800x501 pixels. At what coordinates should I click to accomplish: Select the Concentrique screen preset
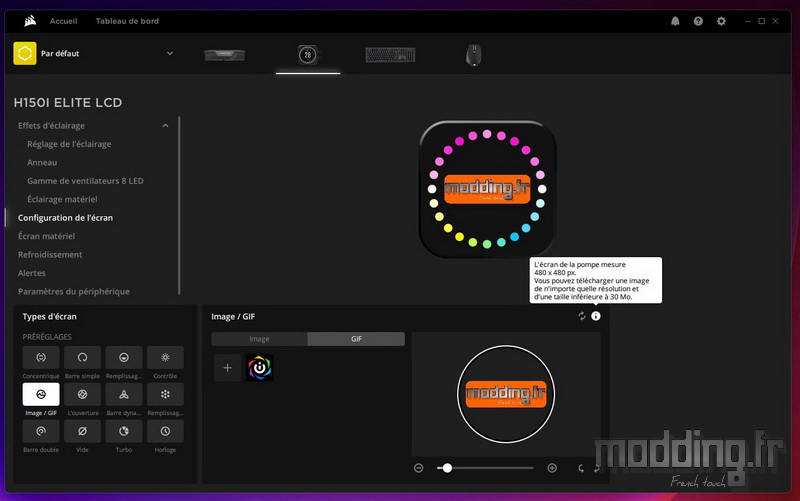[x=41, y=358]
